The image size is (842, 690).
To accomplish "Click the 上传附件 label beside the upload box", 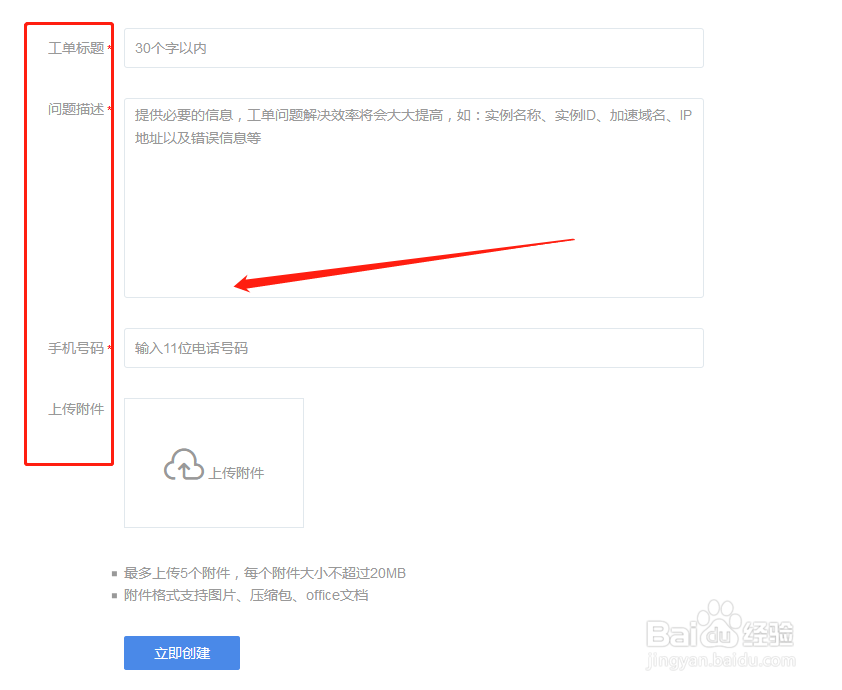I will 76,409.
